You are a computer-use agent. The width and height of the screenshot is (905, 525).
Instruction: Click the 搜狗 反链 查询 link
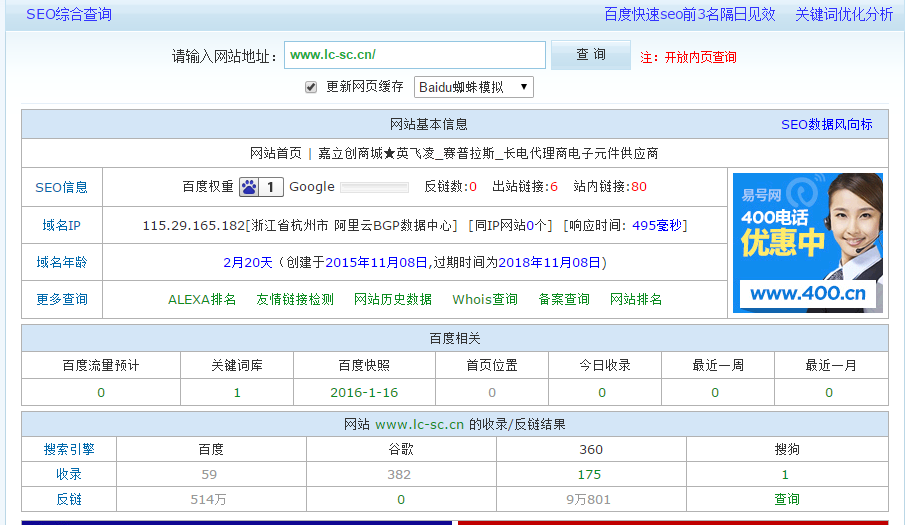[x=787, y=499]
